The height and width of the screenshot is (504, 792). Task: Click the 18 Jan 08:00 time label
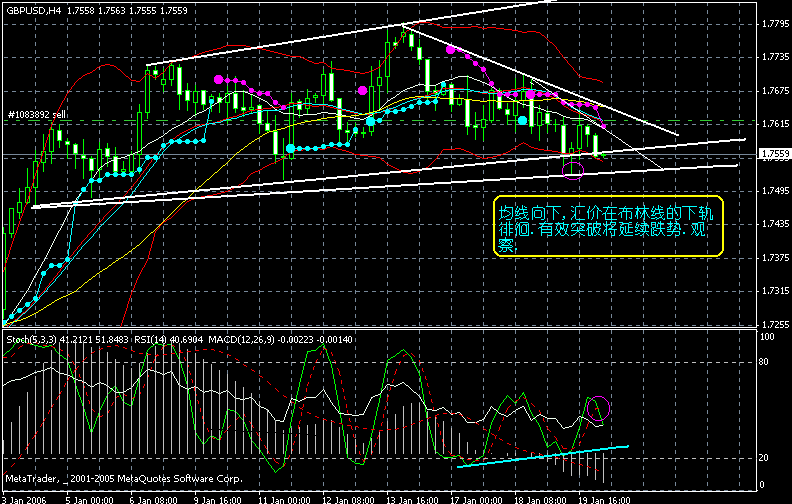540,500
